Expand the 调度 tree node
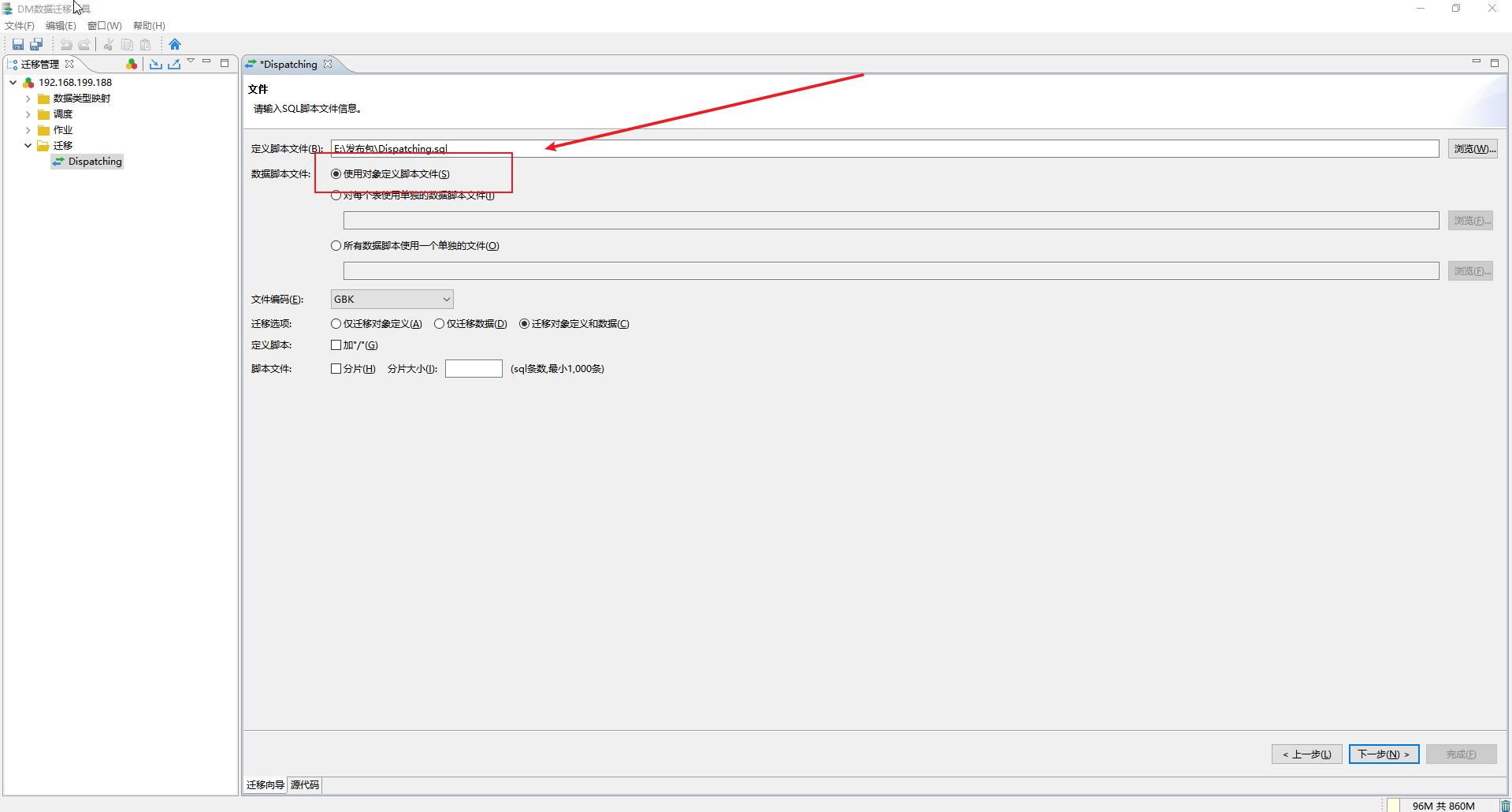This screenshot has width=1512, height=812. (28, 114)
